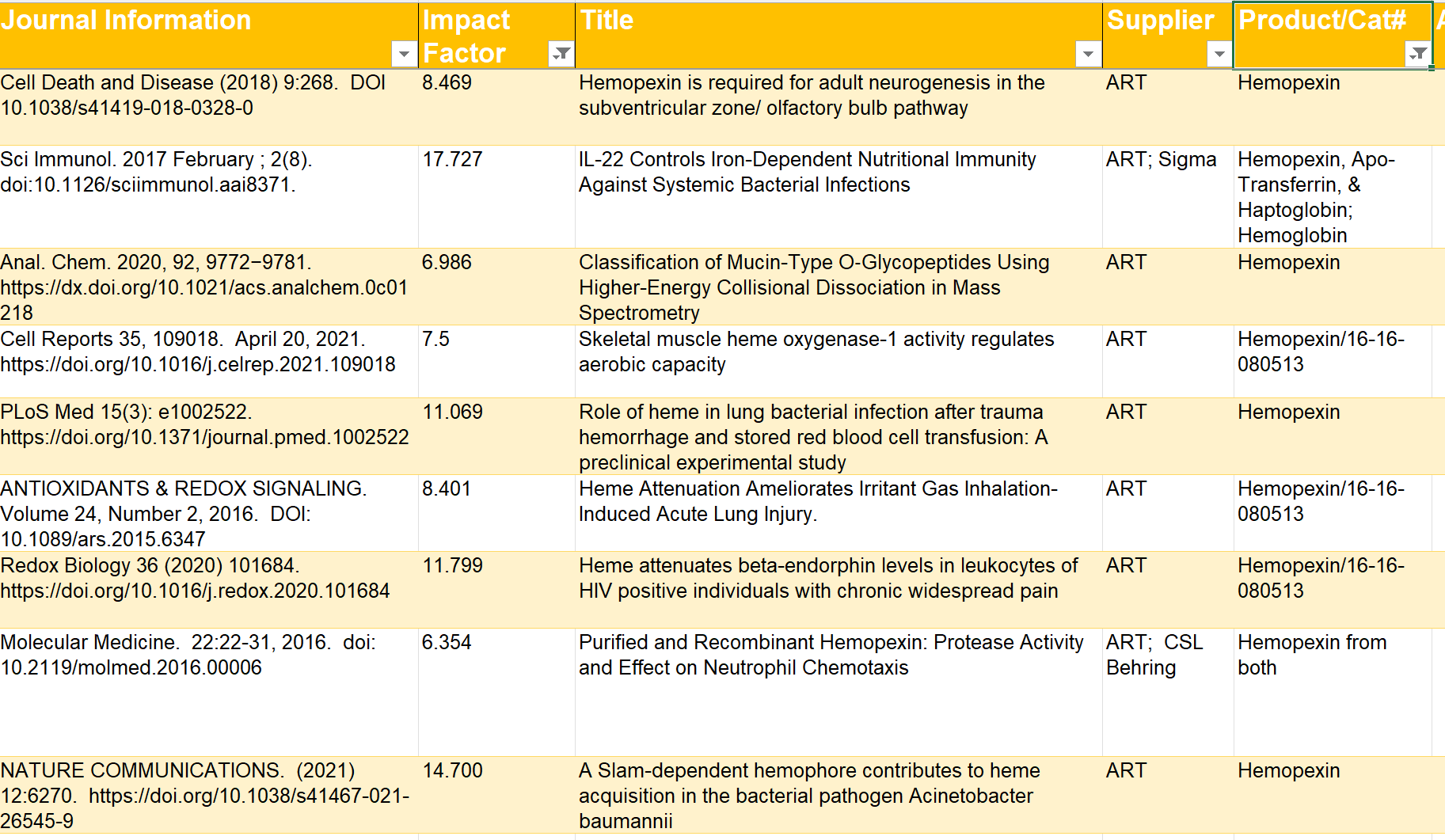
Task: Click the impact factor value 14.700
Action: (452, 771)
